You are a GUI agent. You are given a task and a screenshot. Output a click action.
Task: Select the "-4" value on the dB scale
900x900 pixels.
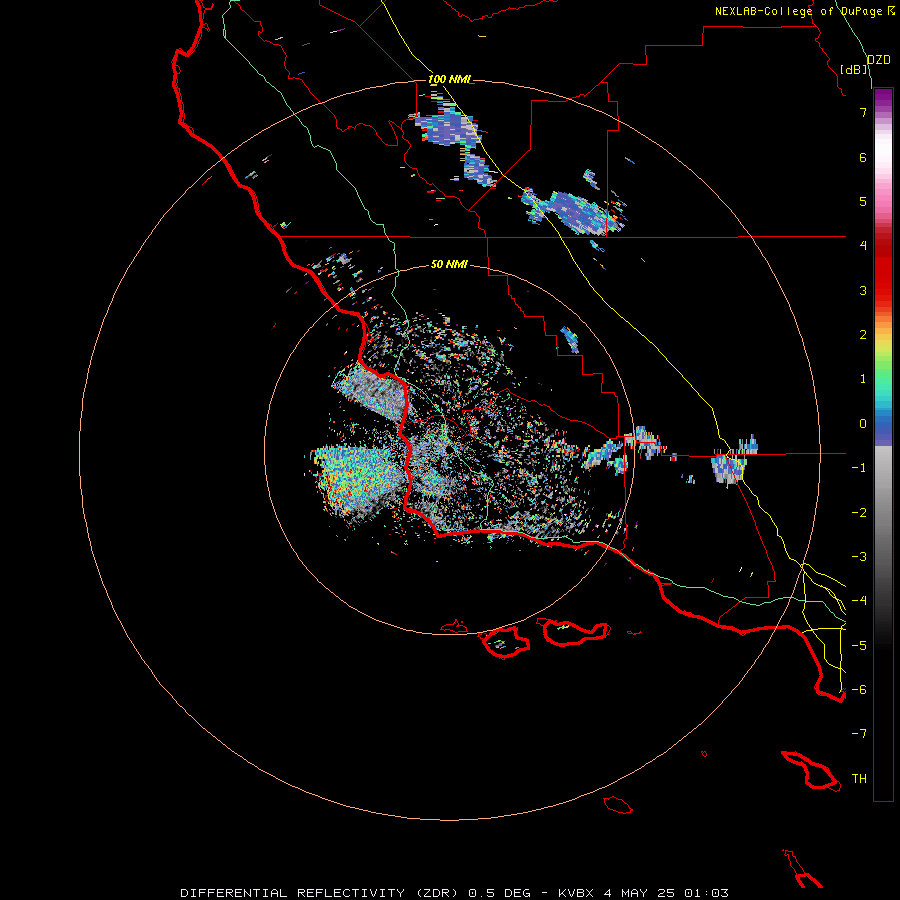[x=859, y=601]
